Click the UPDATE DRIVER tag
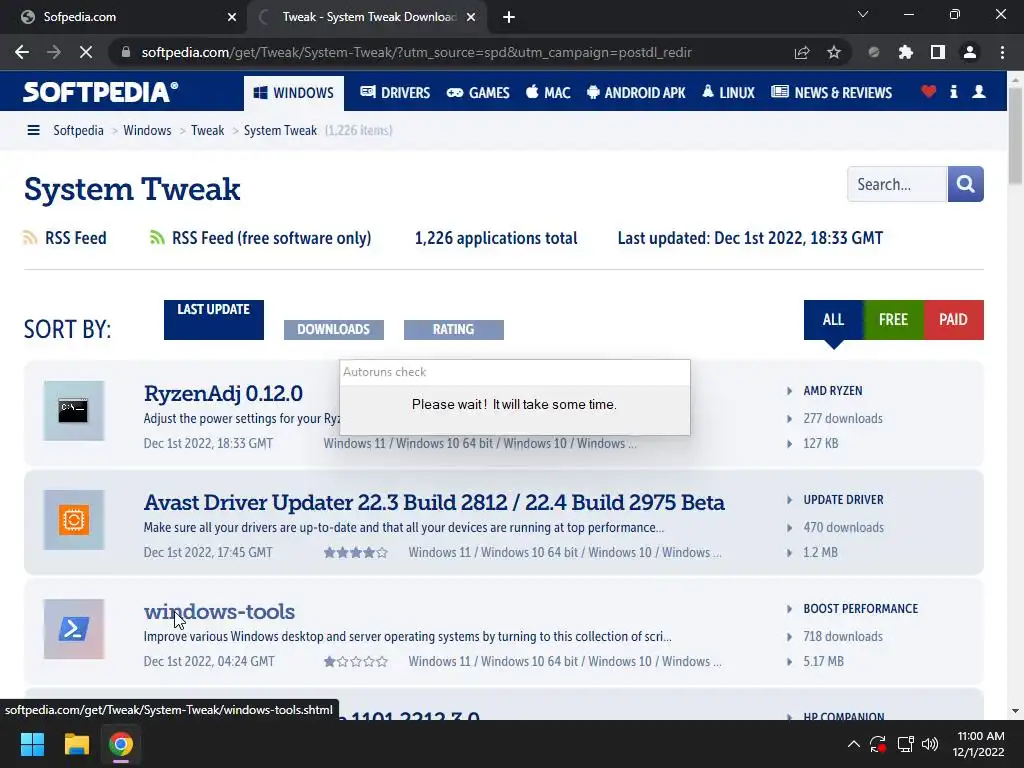 pos(843,500)
